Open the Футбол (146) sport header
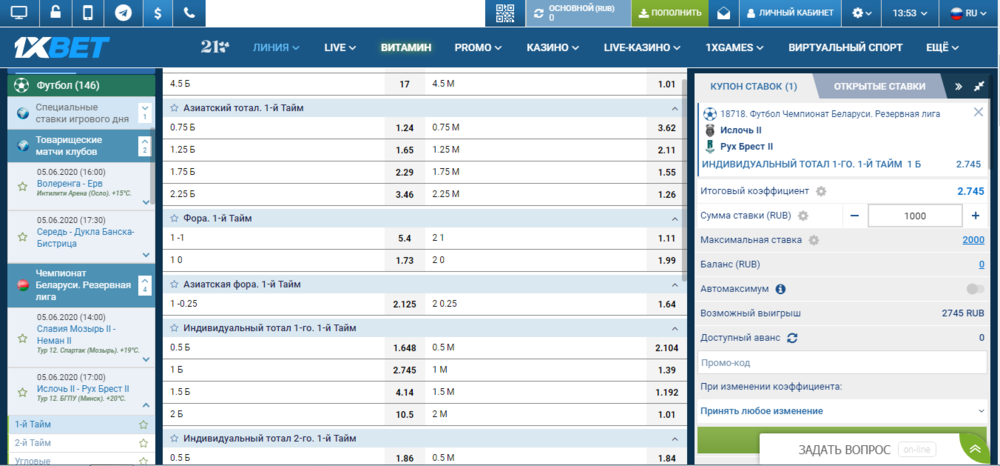 tap(81, 85)
